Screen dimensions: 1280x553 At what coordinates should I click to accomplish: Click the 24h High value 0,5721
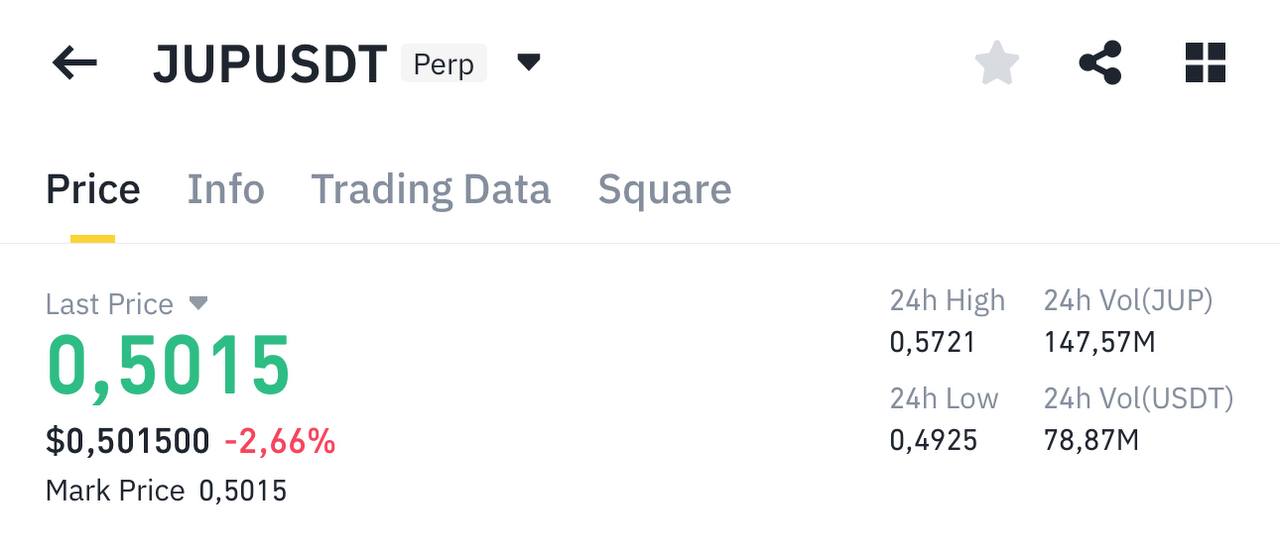[x=933, y=343]
